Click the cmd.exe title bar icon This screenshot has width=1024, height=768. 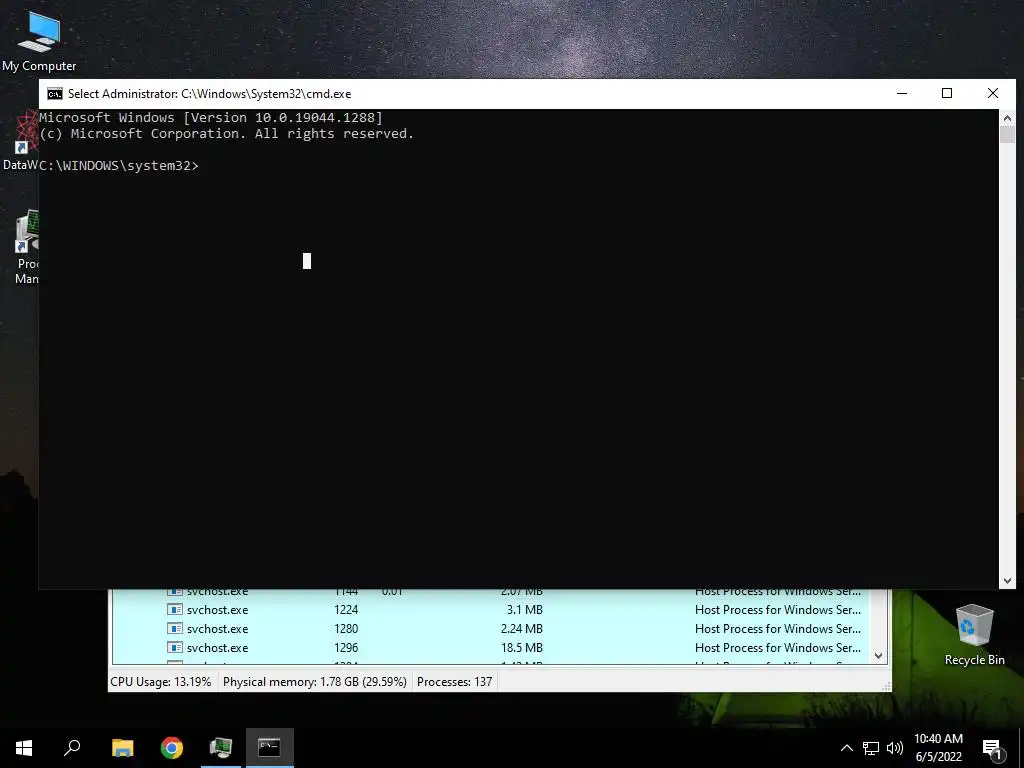coord(55,93)
